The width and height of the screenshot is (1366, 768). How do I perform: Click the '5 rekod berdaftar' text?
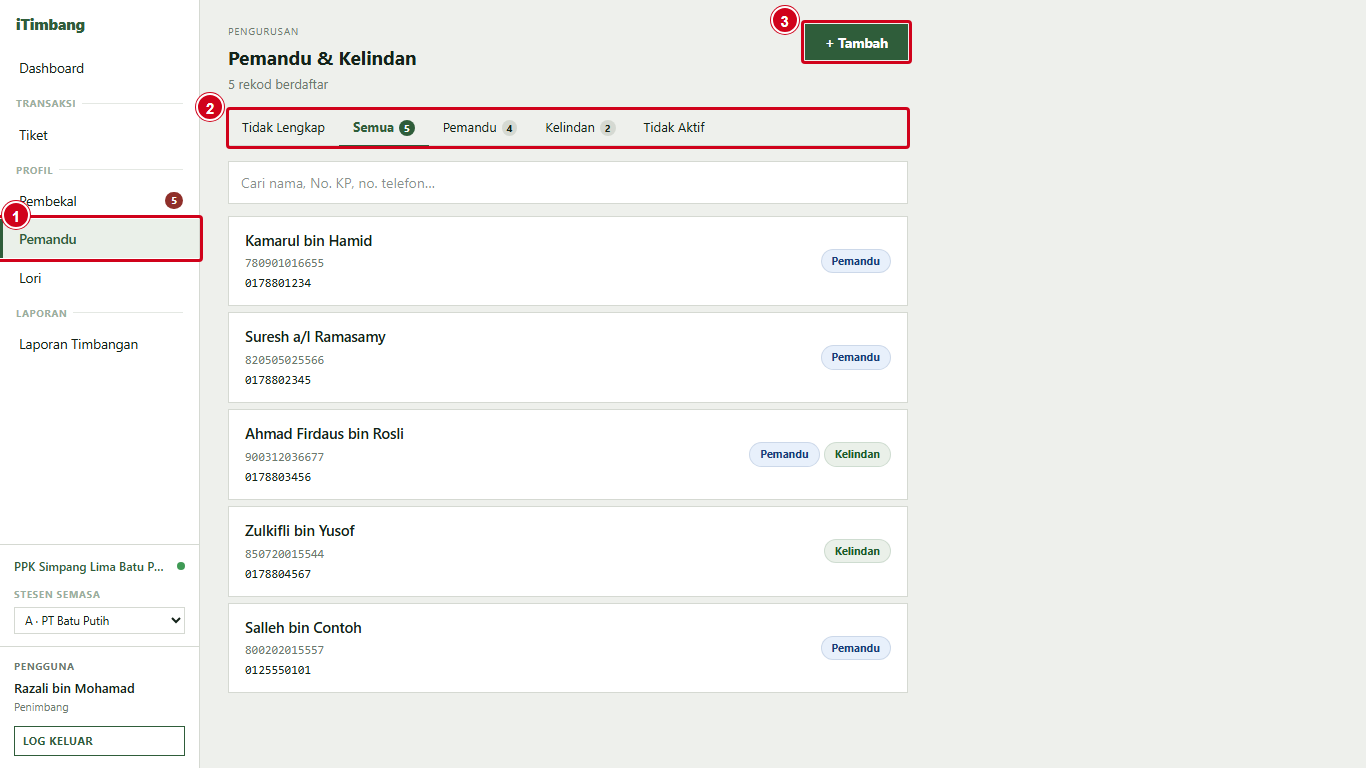coord(278,85)
